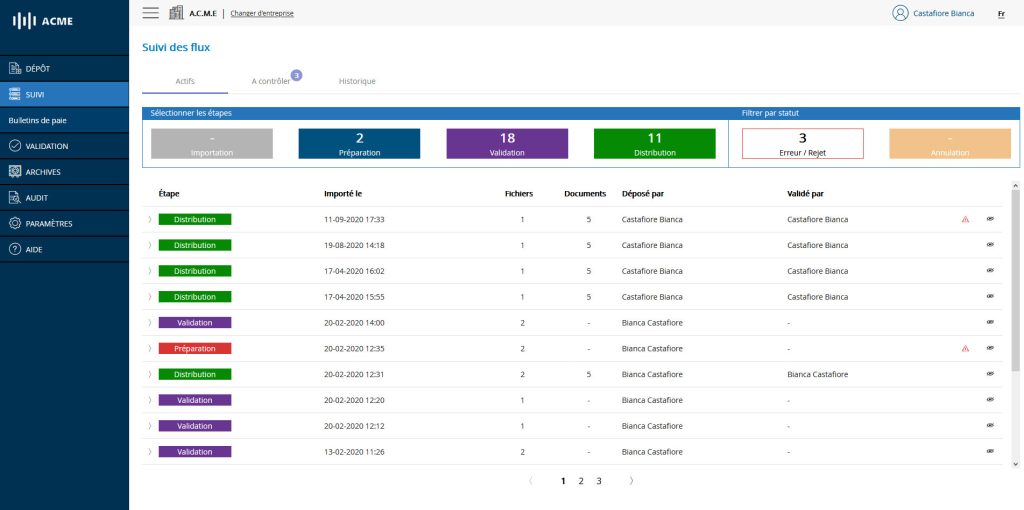This screenshot has height=510, width=1024.
Task: Select the green Distribution filter tile showing 11
Action: 655,144
